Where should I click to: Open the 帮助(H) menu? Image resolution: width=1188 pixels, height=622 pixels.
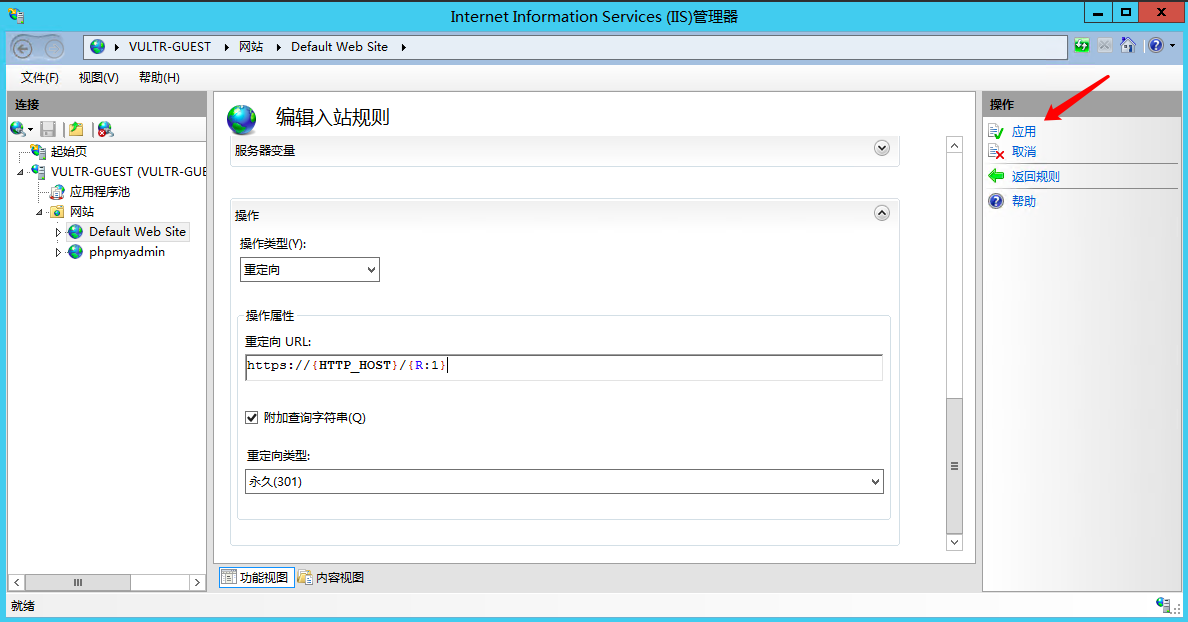point(159,77)
